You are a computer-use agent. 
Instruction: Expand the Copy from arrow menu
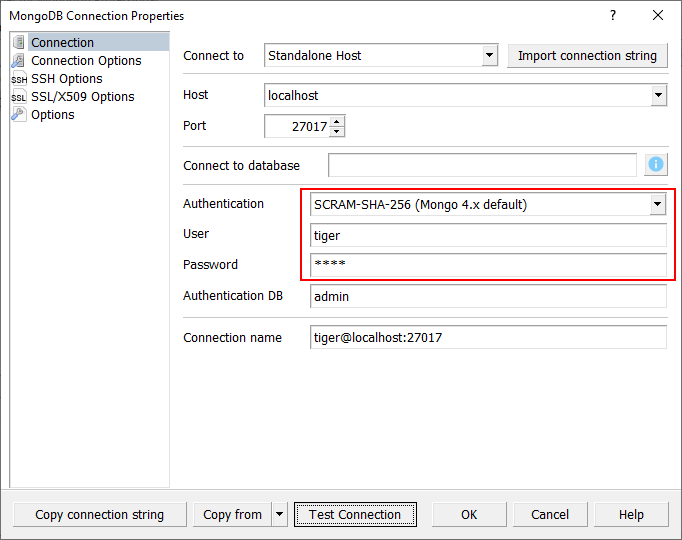coord(279,515)
